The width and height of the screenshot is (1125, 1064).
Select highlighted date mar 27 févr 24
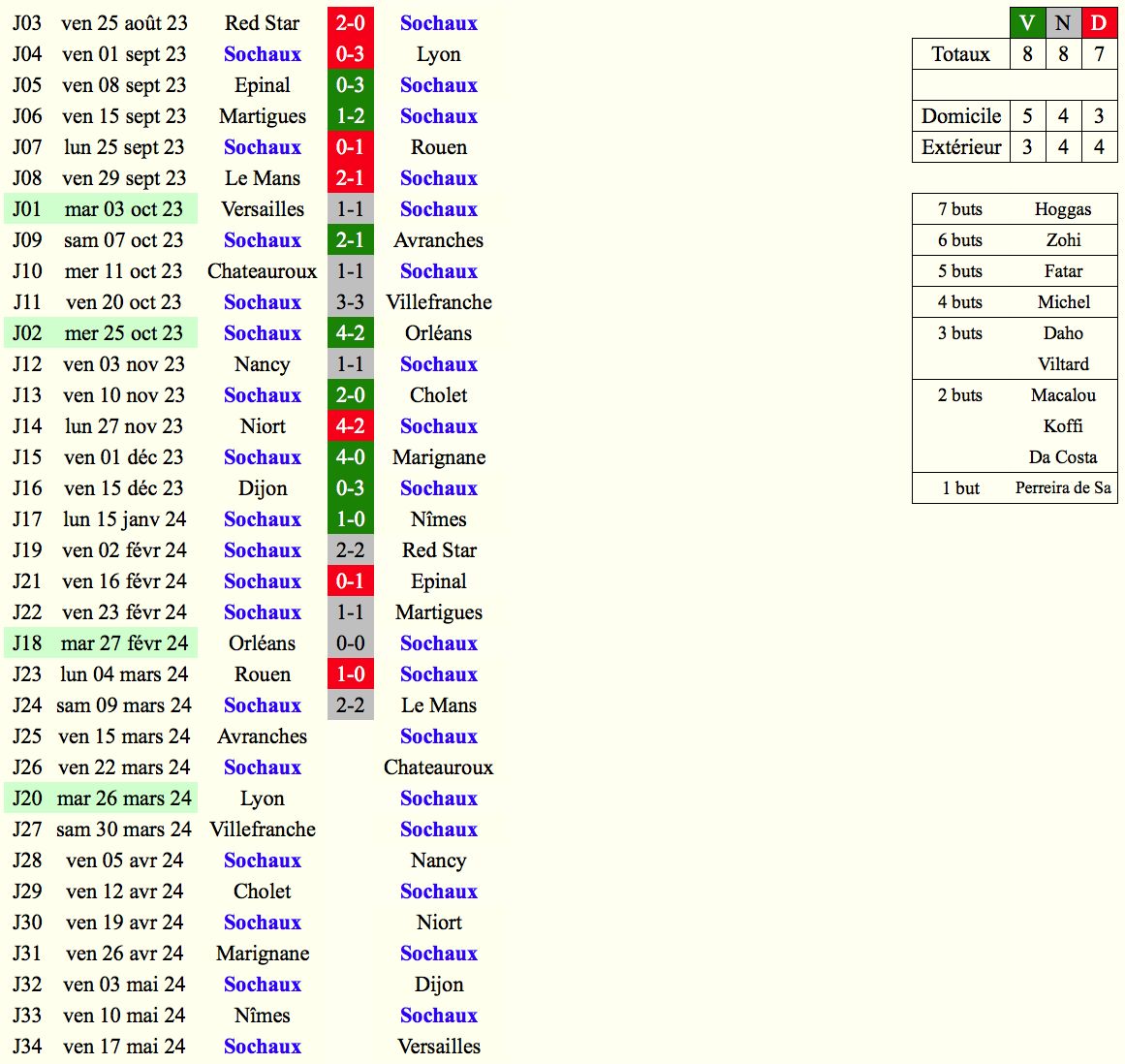(x=124, y=642)
